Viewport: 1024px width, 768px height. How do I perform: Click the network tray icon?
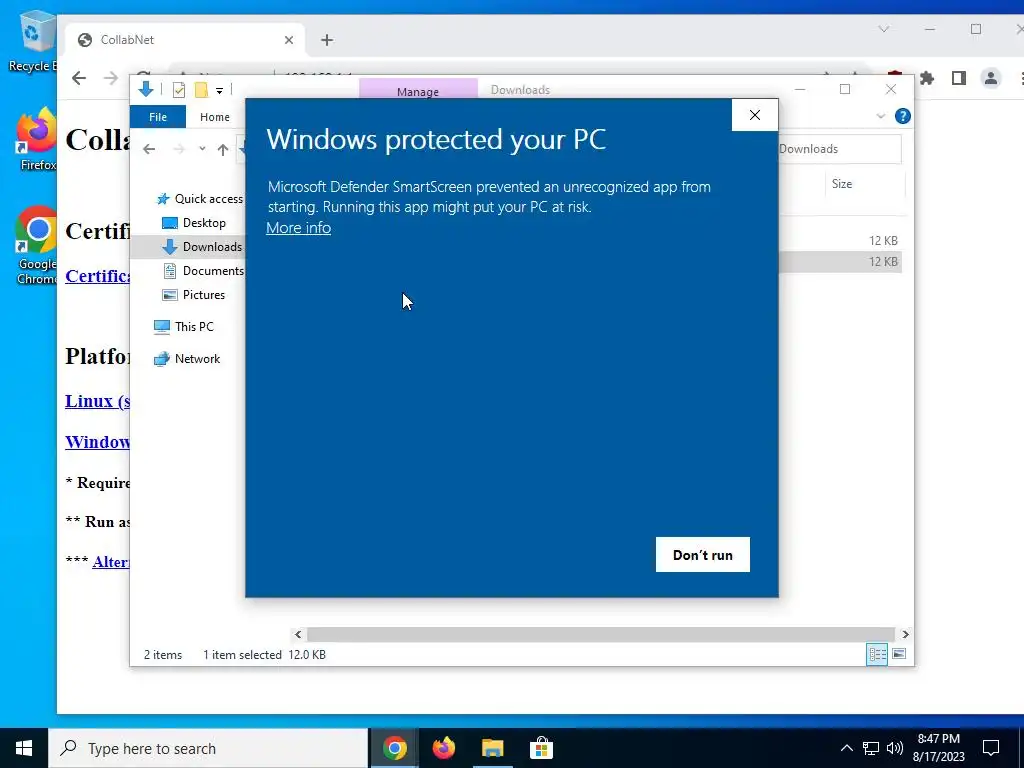871,748
